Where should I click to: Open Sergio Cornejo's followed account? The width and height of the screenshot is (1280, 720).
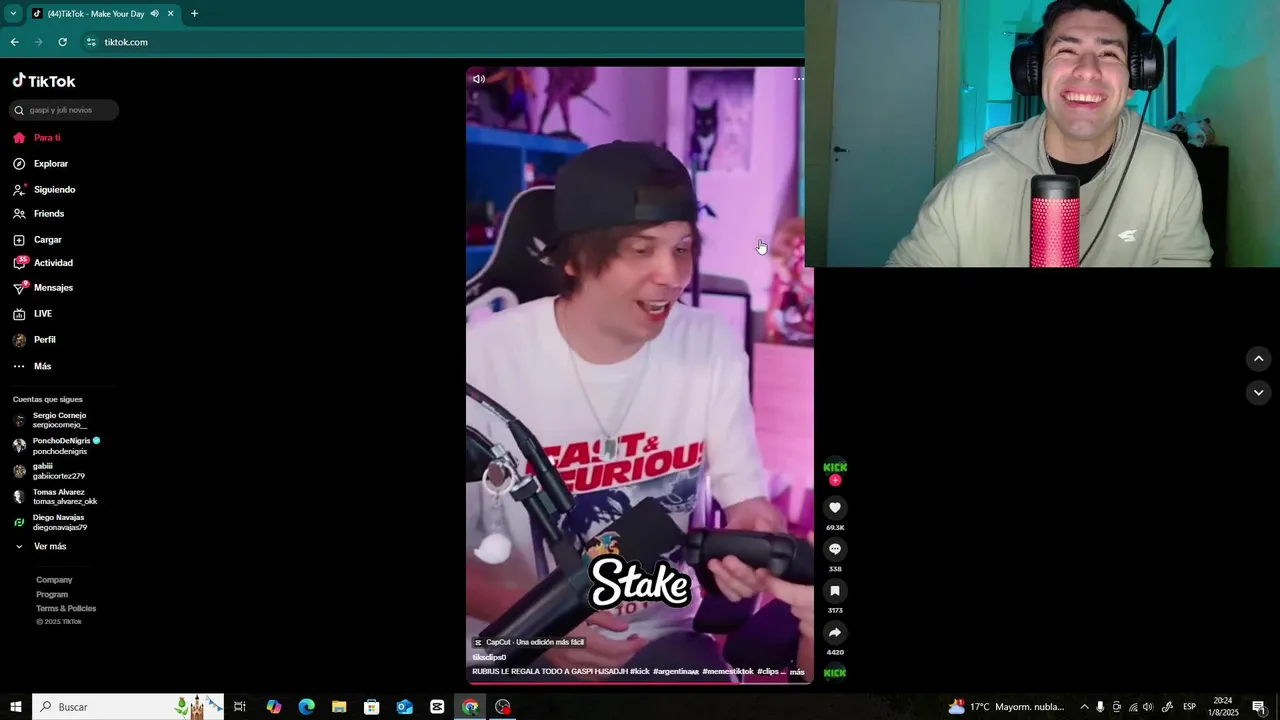[50, 420]
